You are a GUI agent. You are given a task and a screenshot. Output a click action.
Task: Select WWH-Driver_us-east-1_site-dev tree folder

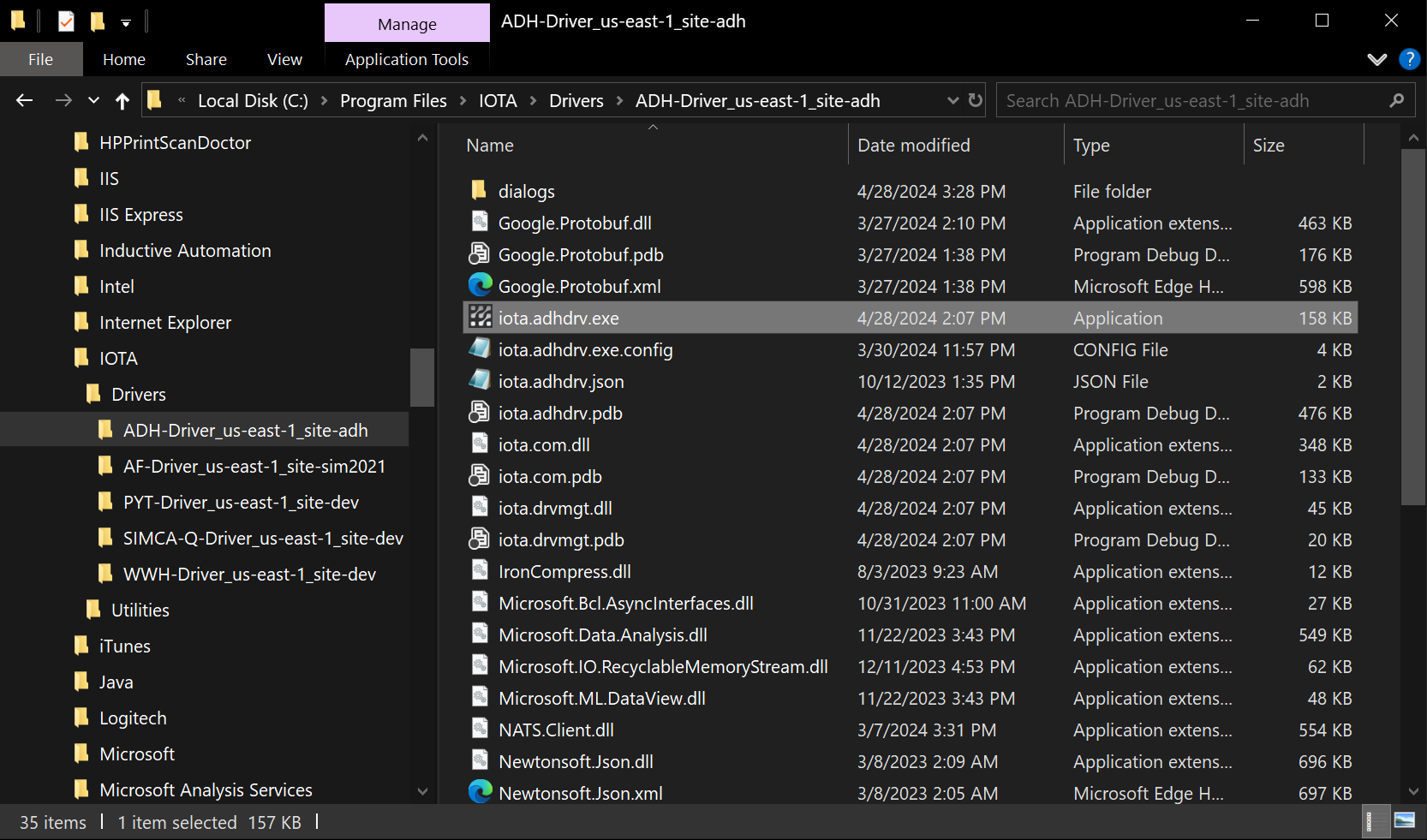249,574
